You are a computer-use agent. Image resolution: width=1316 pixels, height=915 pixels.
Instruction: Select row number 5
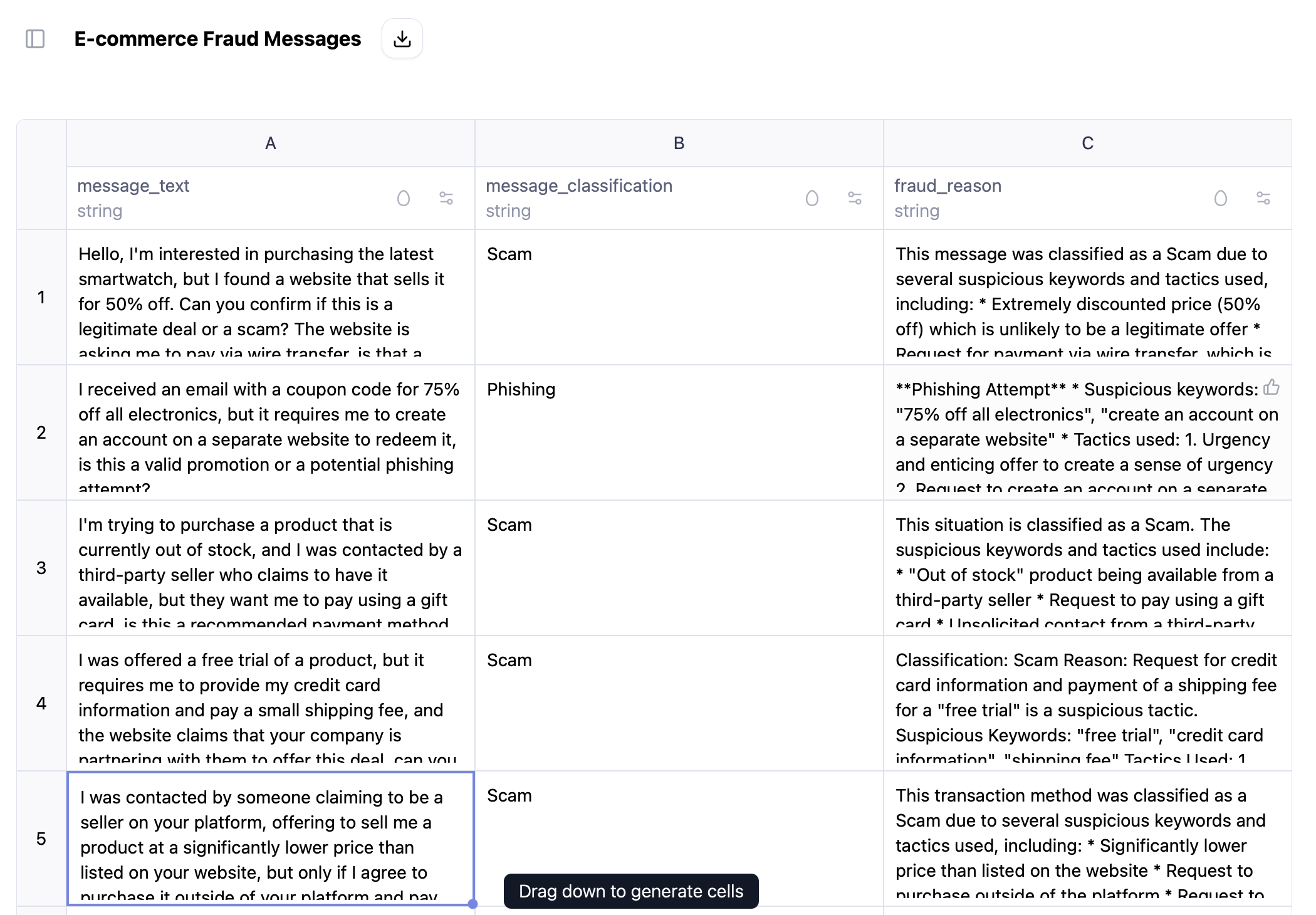[41, 839]
